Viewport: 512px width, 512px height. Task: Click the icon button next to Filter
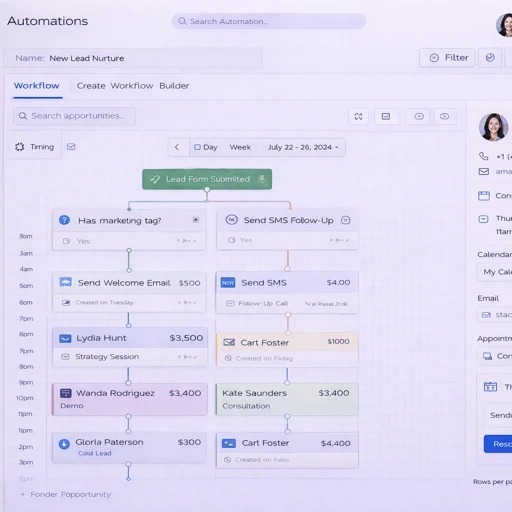point(490,58)
